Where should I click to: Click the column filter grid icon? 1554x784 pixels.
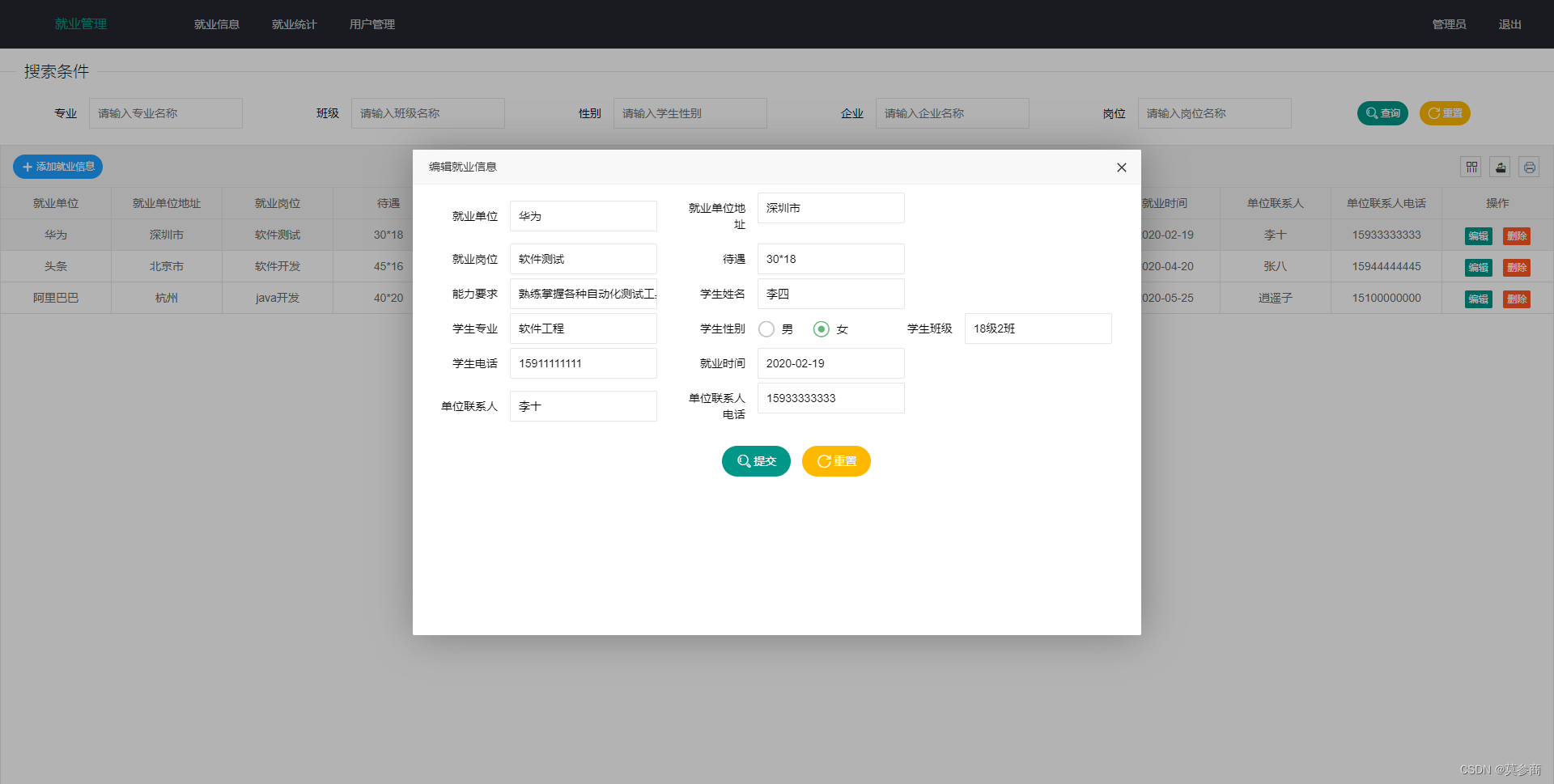tap(1471, 167)
